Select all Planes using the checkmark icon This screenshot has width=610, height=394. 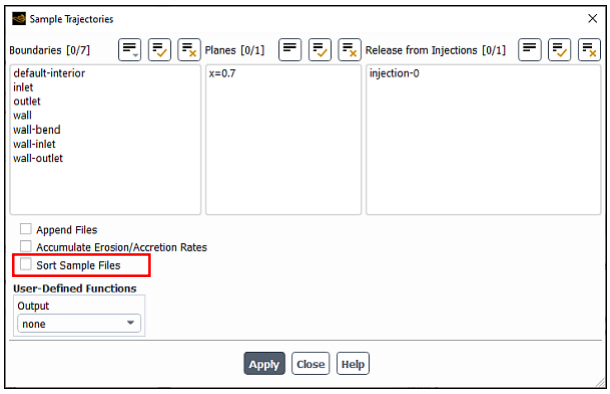(x=320, y=50)
